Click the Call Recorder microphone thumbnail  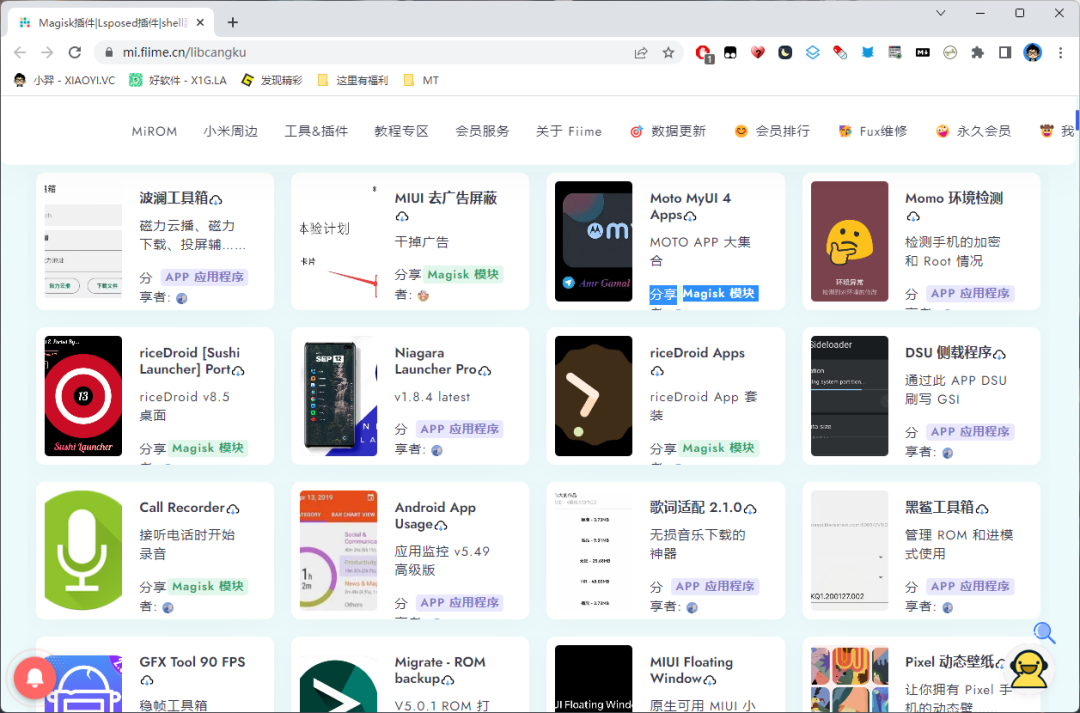[x=83, y=550]
